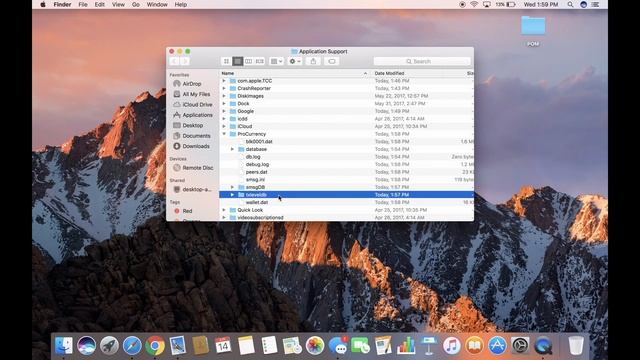640x360 pixels.
Task: Open the View menu
Action: tap(118, 4)
